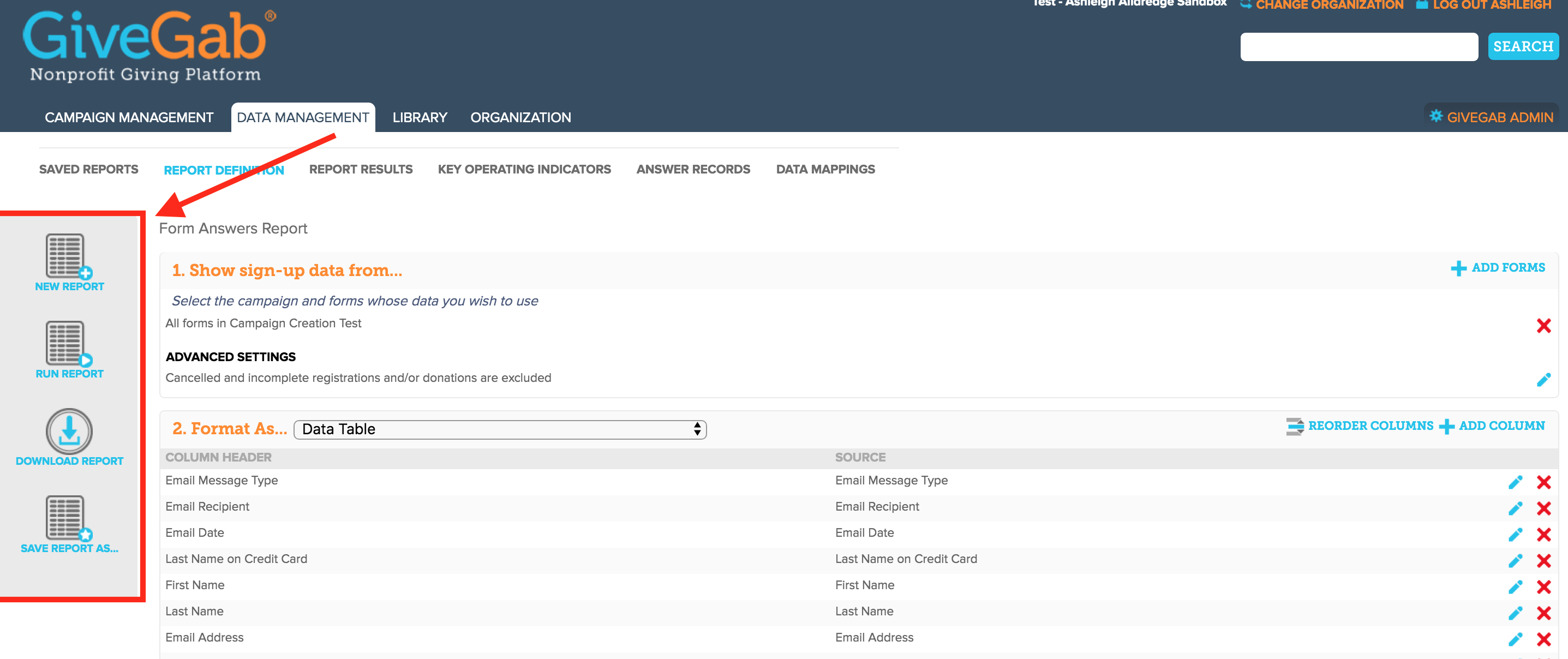Click the Form Answers Report title
The height and width of the screenshot is (659, 1568).
233,229
